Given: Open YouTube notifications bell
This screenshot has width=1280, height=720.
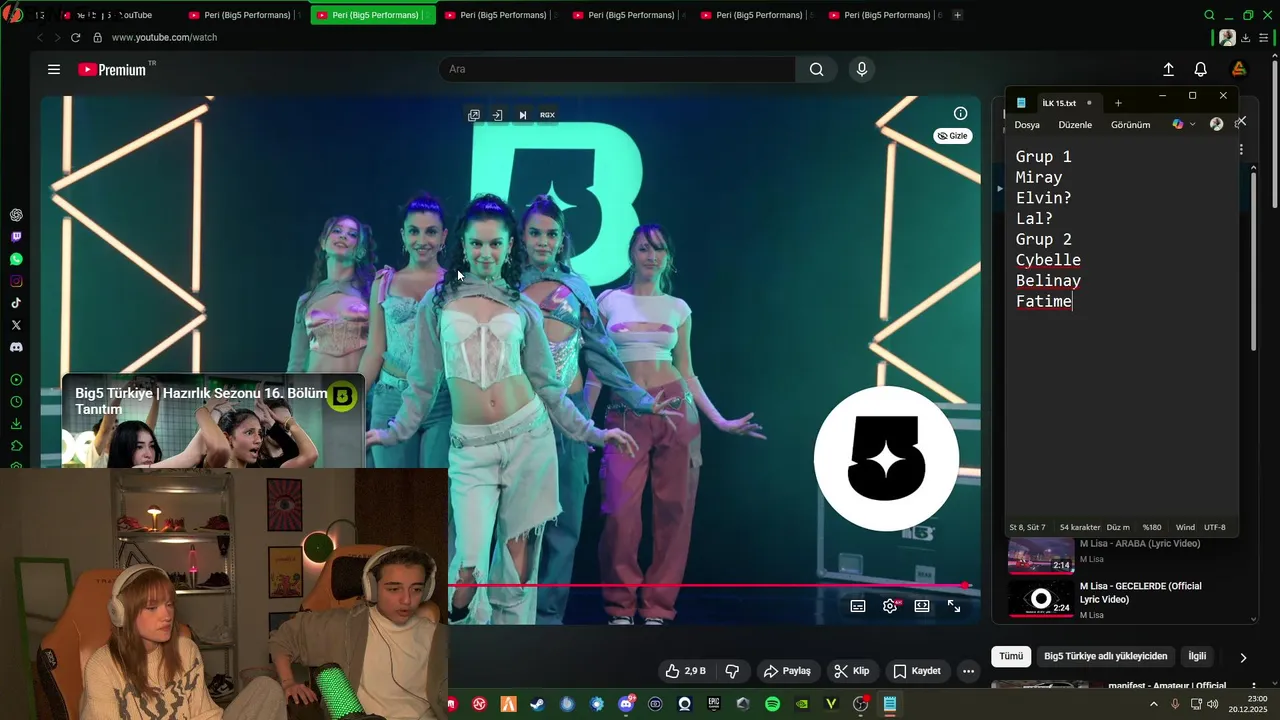Looking at the screenshot, I should tap(1201, 69).
